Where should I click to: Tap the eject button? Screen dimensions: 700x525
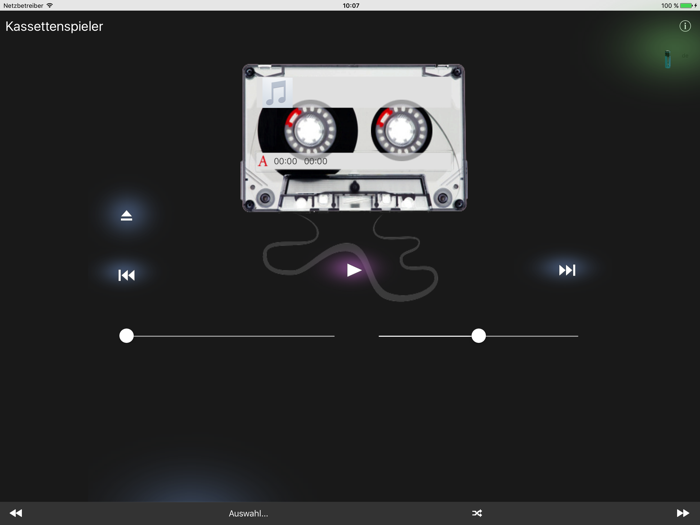click(126, 216)
